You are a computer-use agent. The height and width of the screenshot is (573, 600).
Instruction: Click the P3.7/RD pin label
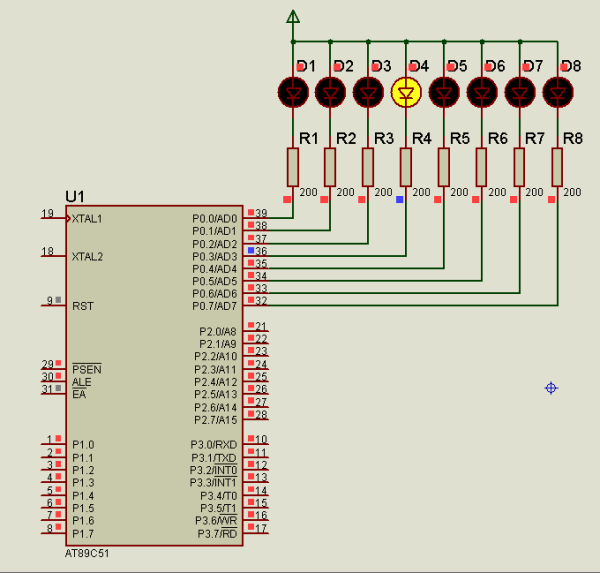(217, 534)
